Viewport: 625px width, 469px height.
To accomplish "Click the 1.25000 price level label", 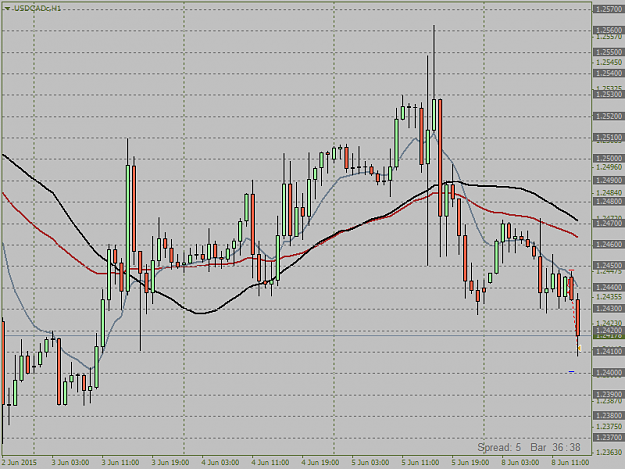I will click(609, 159).
